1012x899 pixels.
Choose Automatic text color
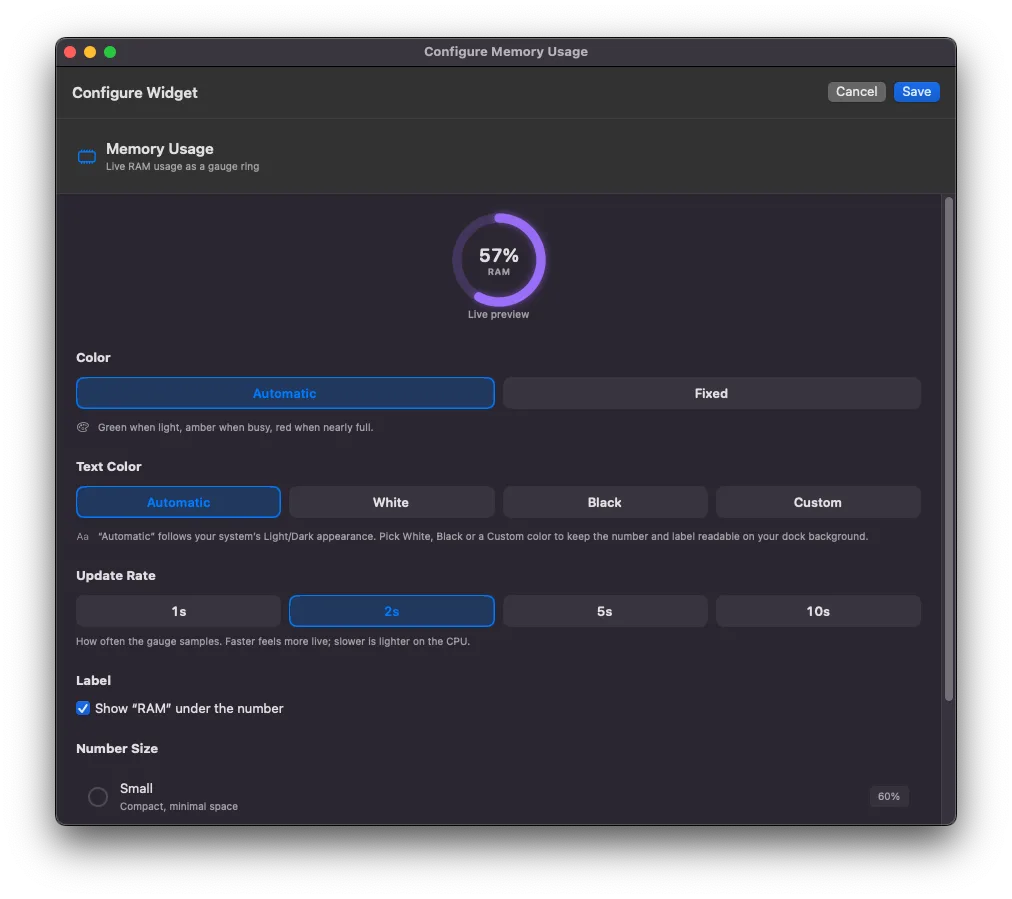(x=178, y=502)
